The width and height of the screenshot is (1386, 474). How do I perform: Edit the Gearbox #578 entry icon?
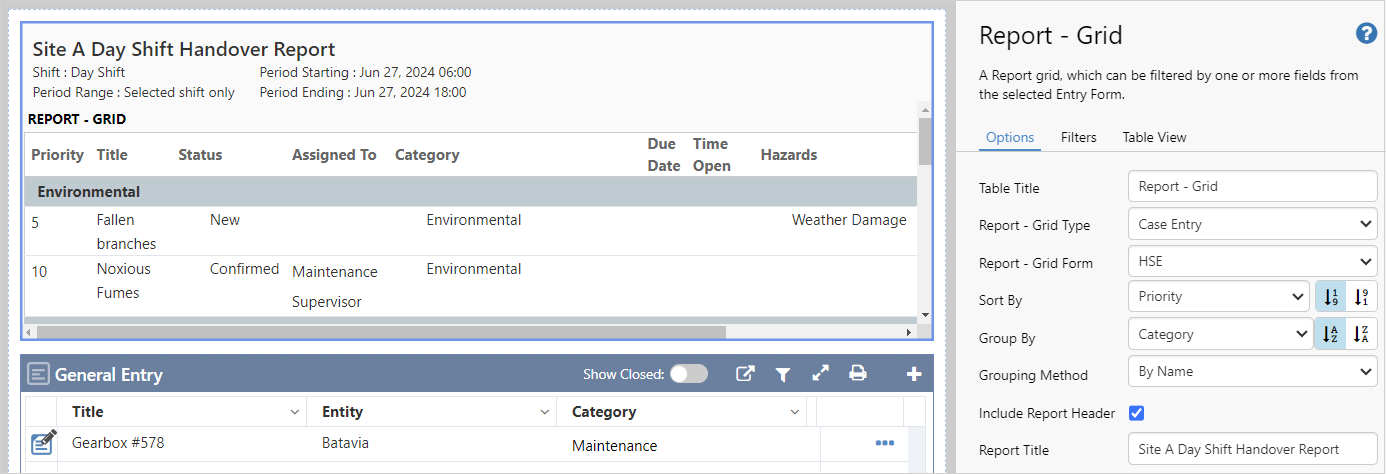pyautogui.click(x=43, y=442)
